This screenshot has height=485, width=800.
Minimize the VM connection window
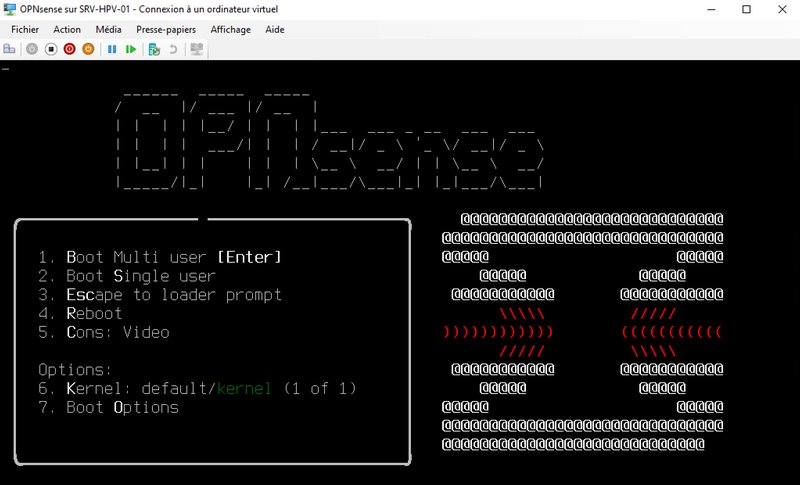(711, 9)
